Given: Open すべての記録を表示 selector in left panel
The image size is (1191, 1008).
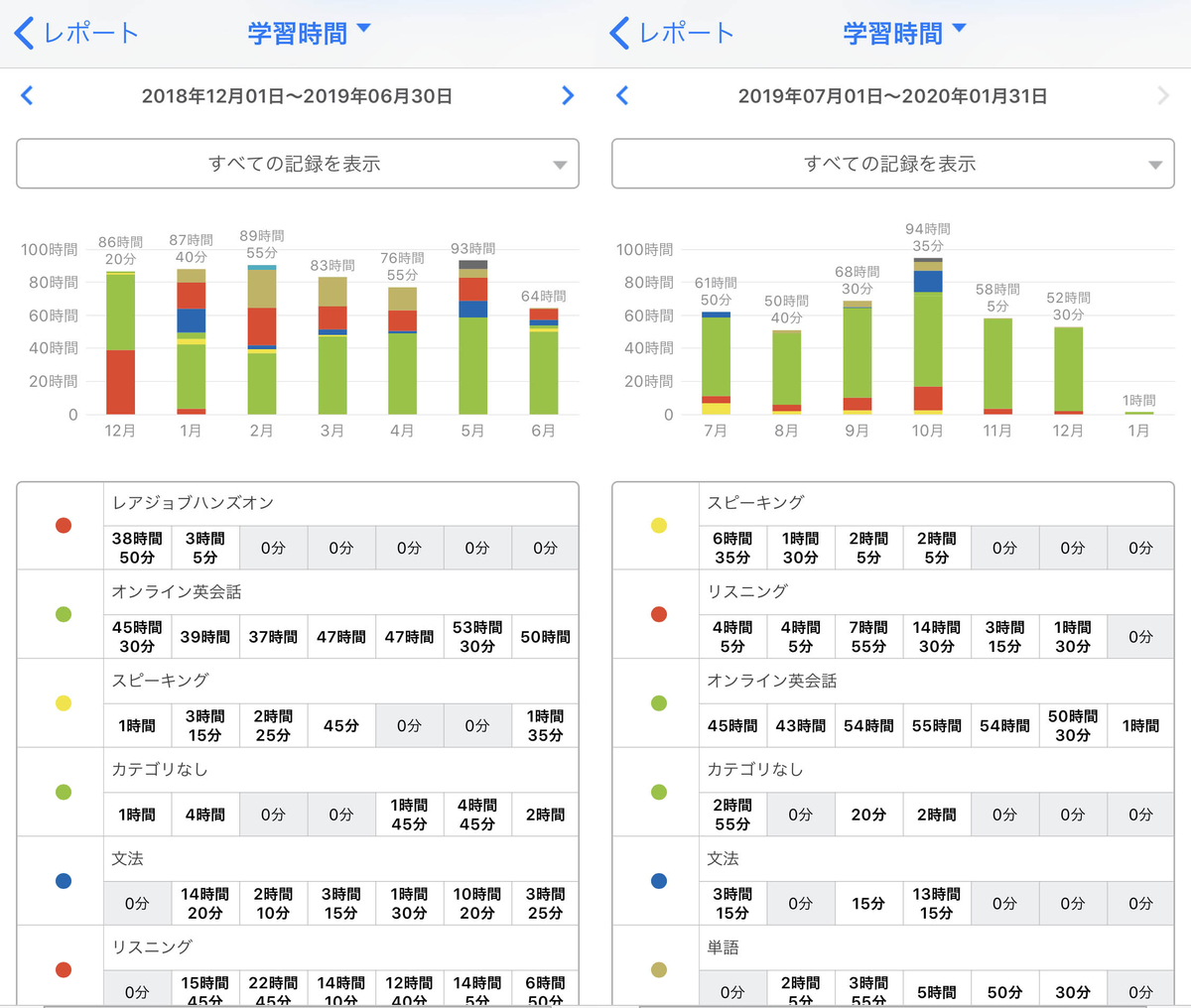Looking at the screenshot, I should 298,164.
